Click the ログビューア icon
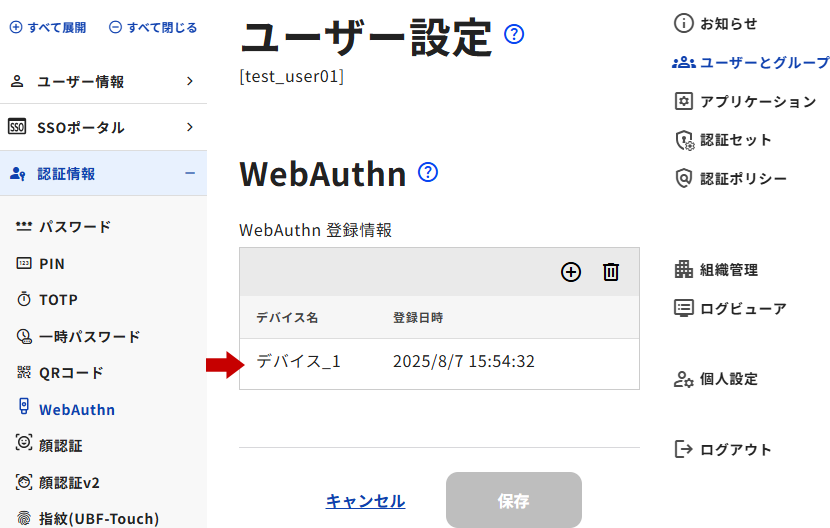Viewport: 830px width, 528px height. pos(684,308)
